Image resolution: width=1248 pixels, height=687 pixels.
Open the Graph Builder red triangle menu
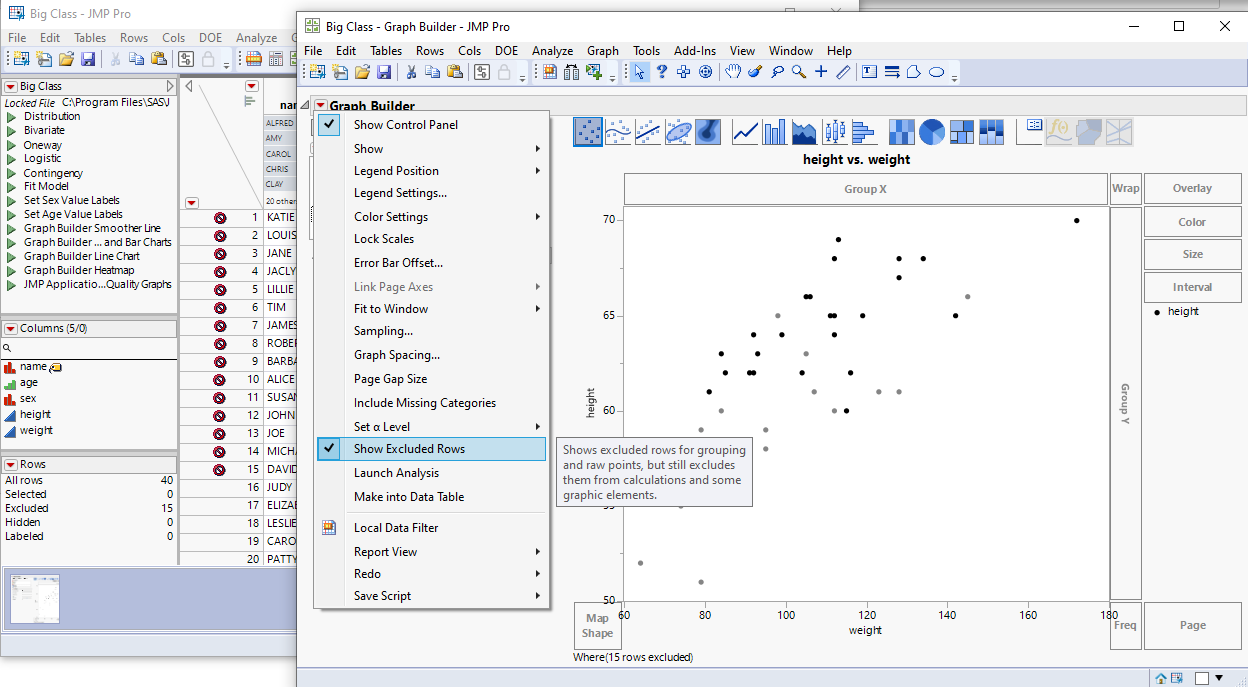[x=320, y=103]
